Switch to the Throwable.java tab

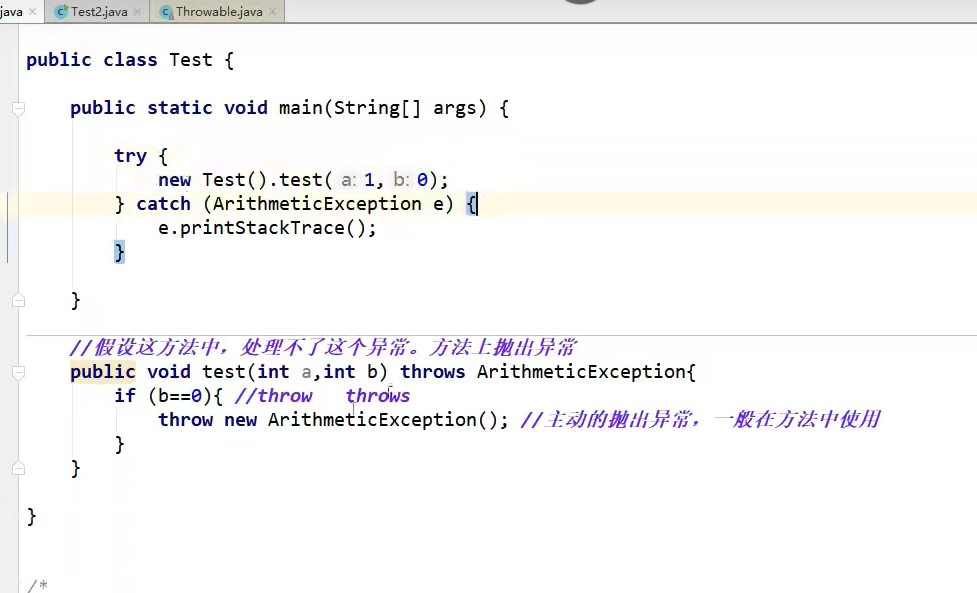tap(219, 11)
